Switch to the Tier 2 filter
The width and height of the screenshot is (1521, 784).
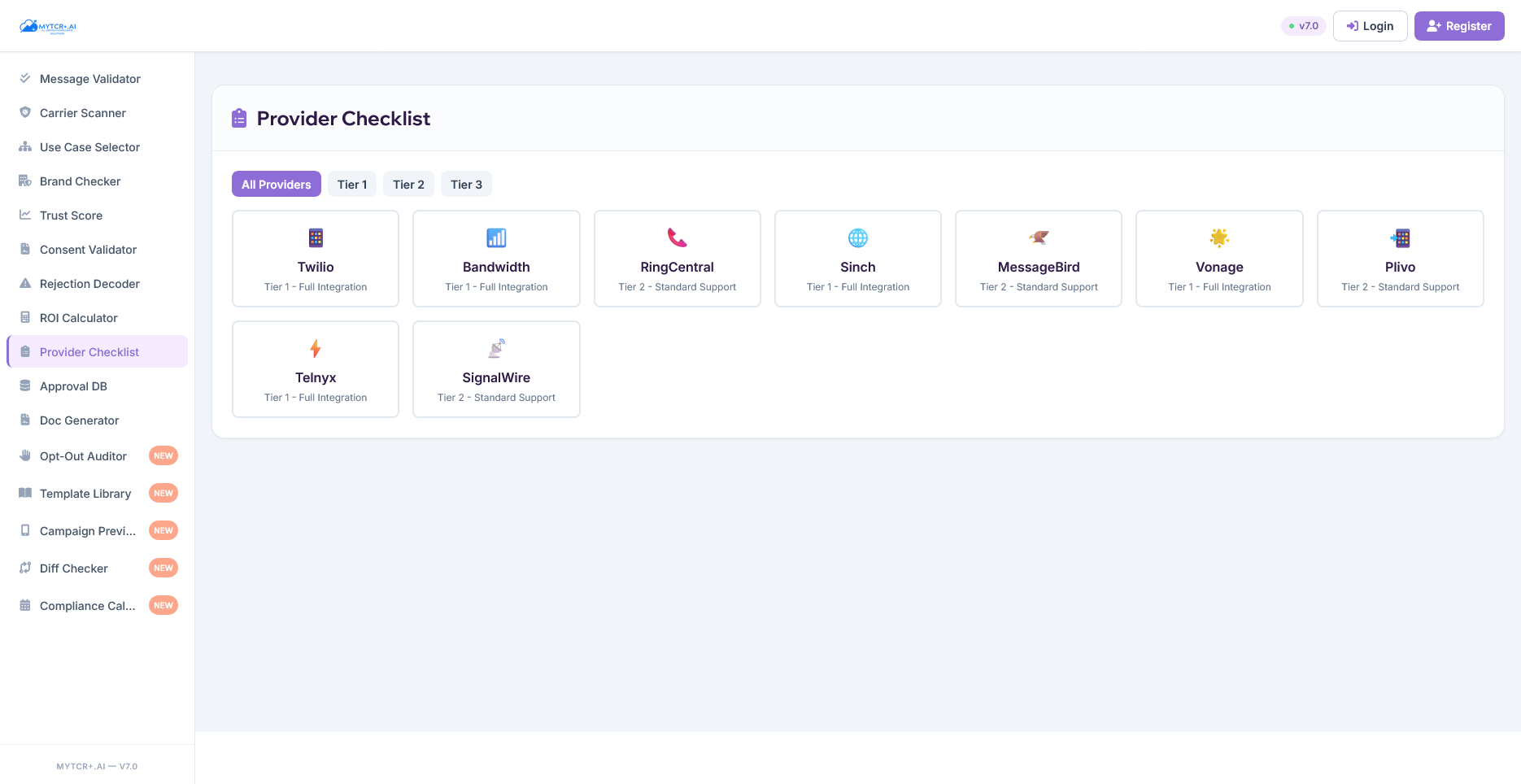[408, 185]
